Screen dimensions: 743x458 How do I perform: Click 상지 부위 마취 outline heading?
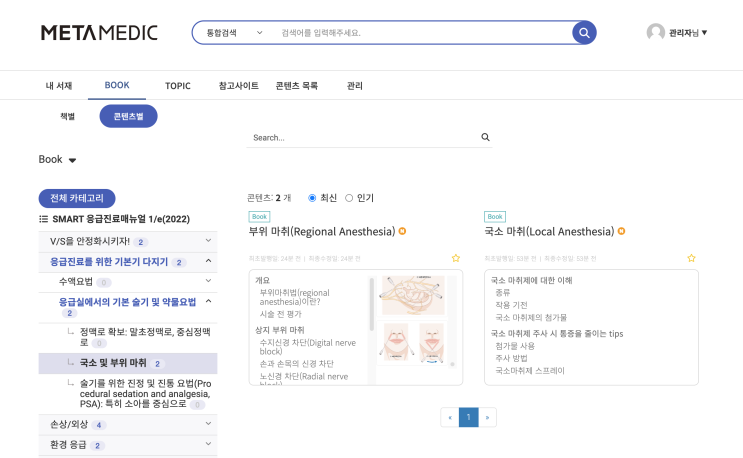tap(280, 330)
